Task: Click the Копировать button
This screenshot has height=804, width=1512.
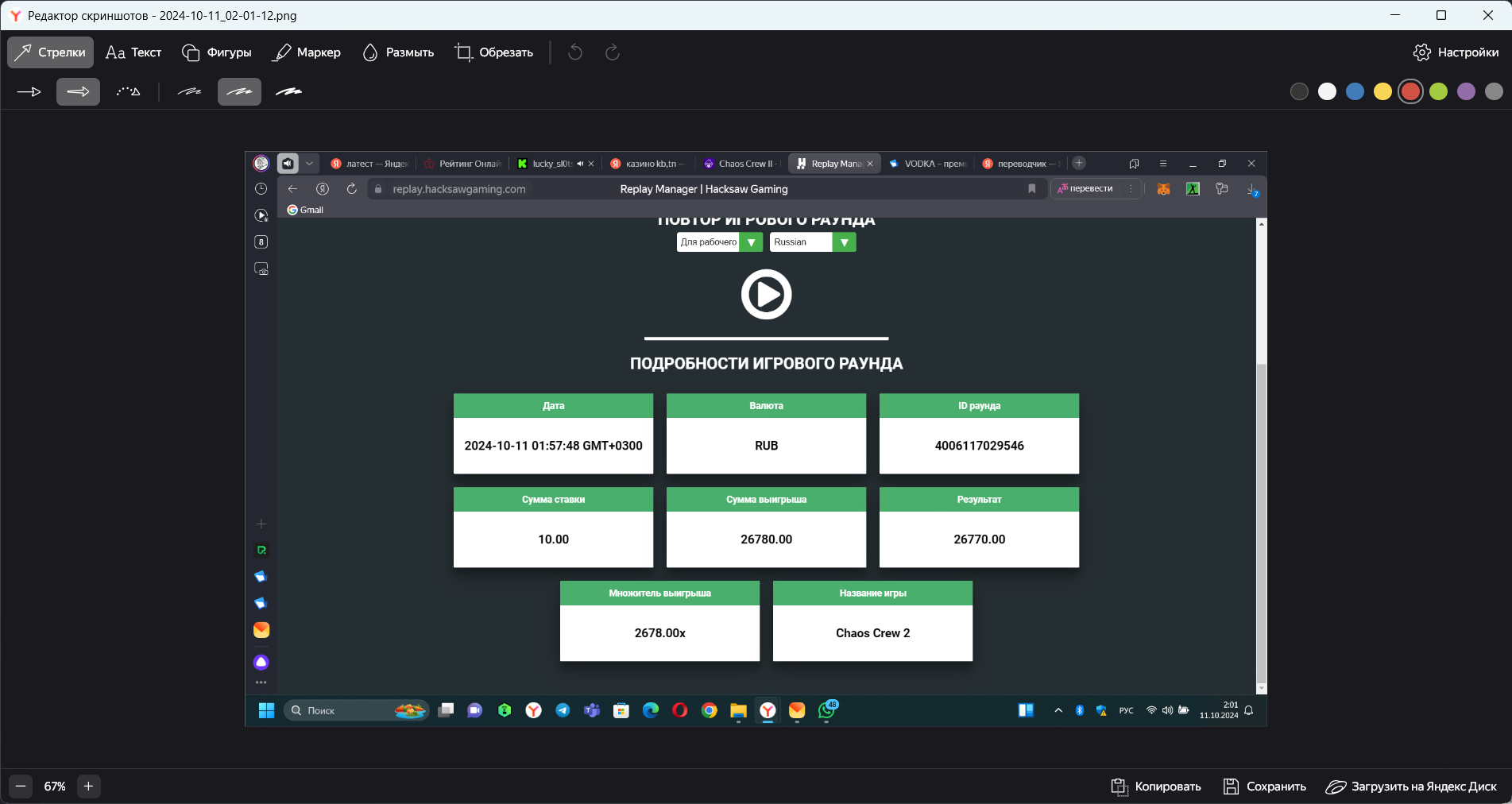Action: 1156,787
